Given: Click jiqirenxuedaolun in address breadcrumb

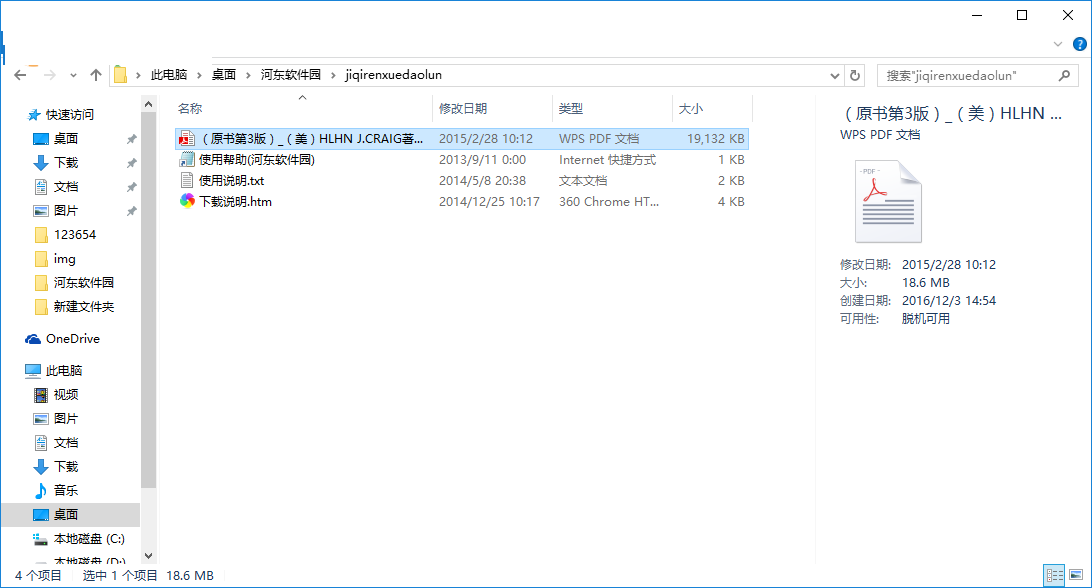Looking at the screenshot, I should (x=393, y=75).
